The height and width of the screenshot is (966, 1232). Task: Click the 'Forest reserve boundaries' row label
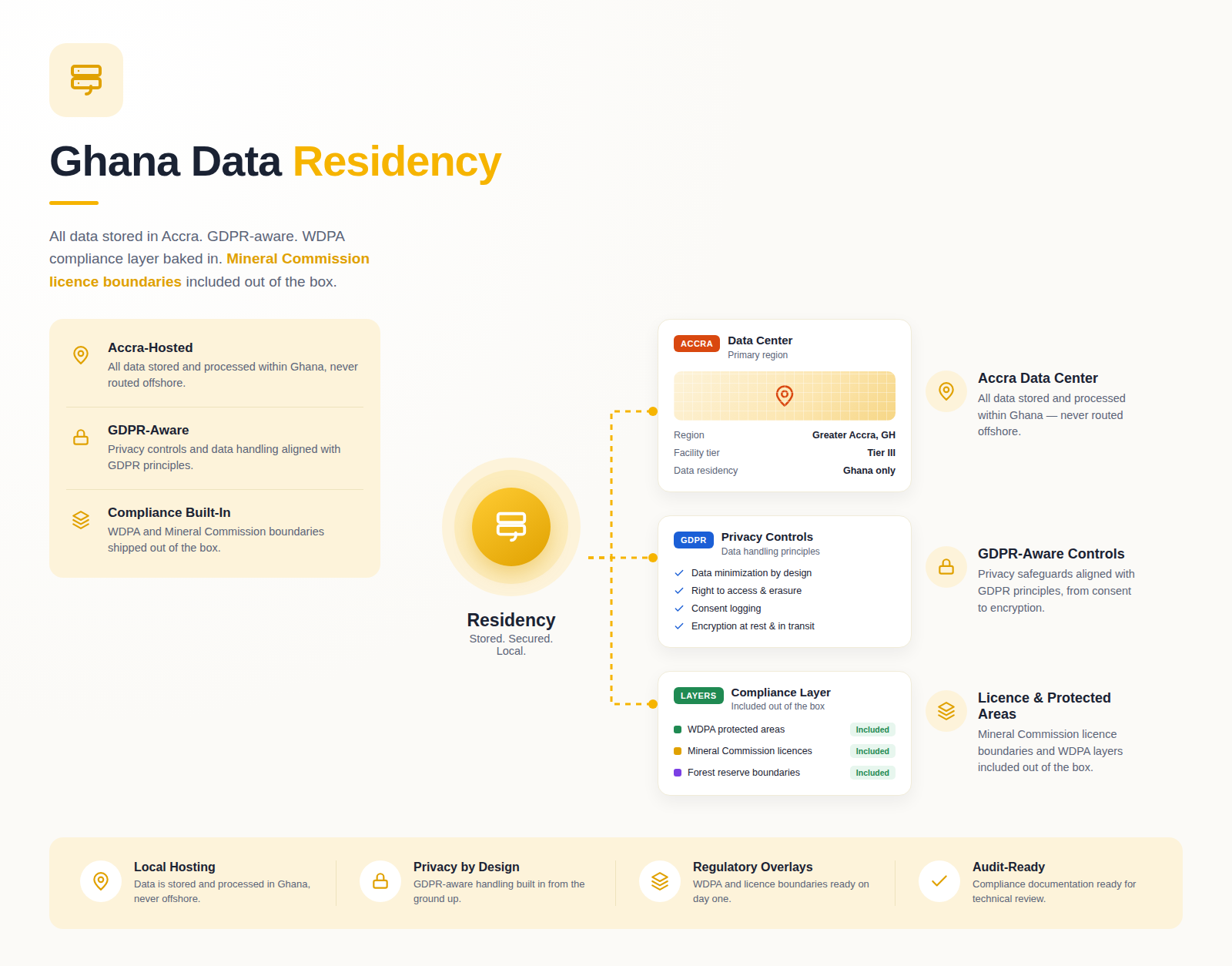744,773
